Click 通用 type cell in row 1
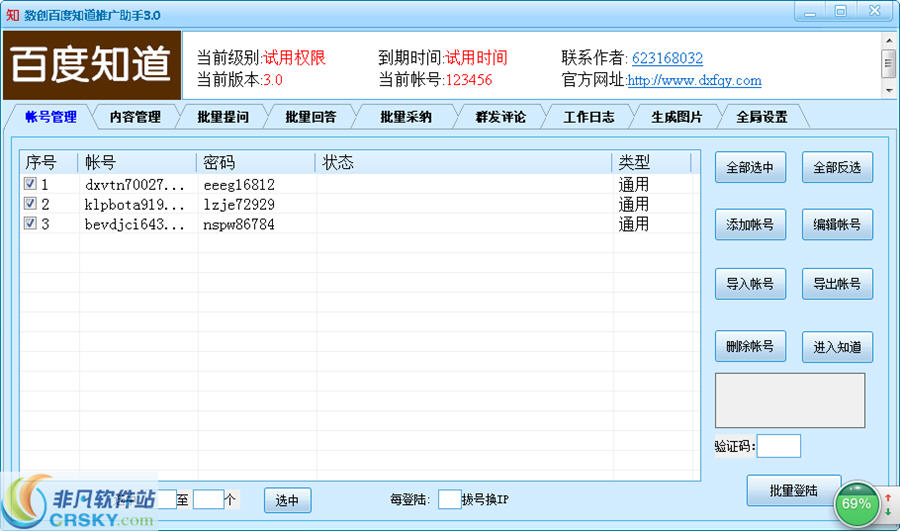Viewport: 900px width, 531px height. (x=634, y=185)
